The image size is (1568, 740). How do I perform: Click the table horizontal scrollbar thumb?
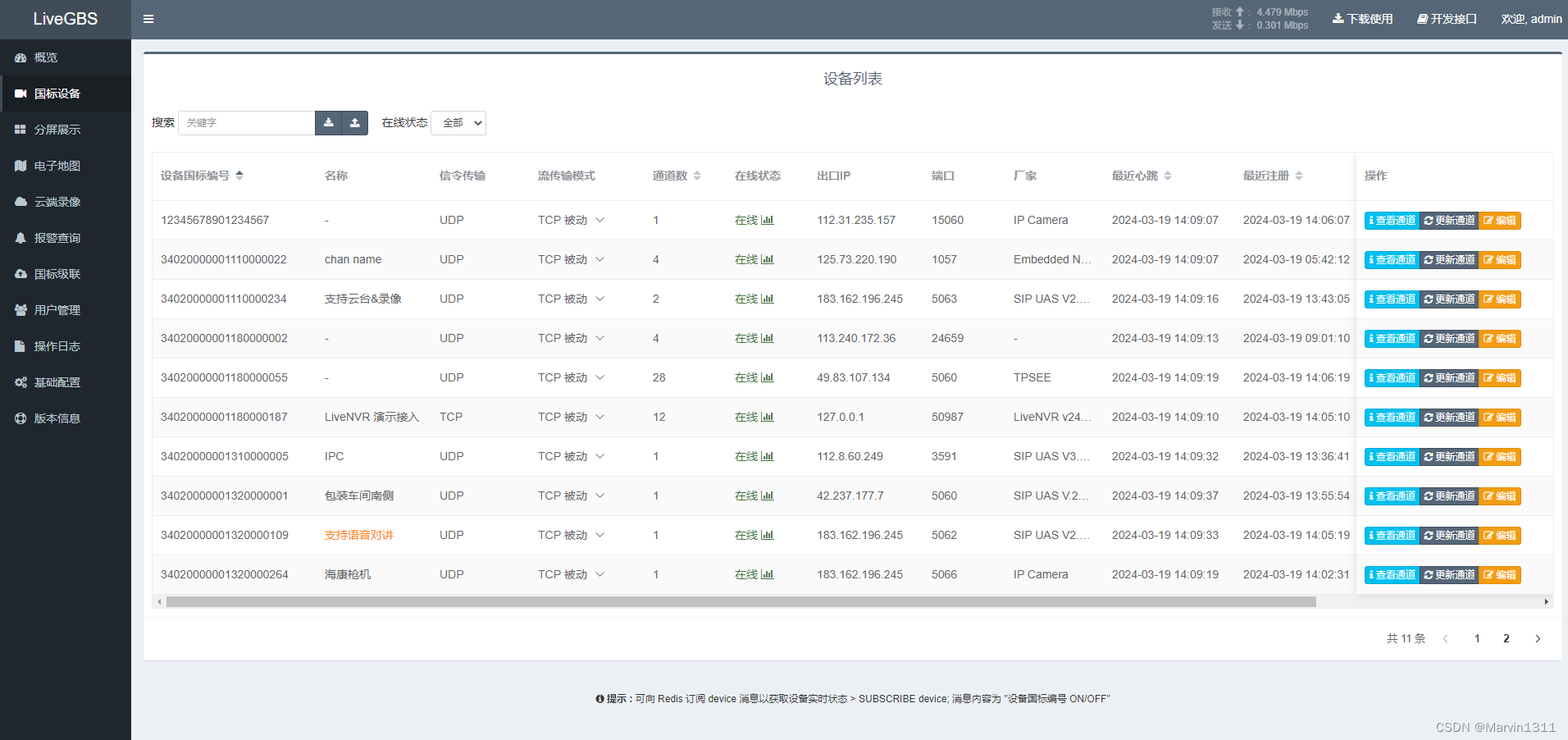tap(741, 601)
